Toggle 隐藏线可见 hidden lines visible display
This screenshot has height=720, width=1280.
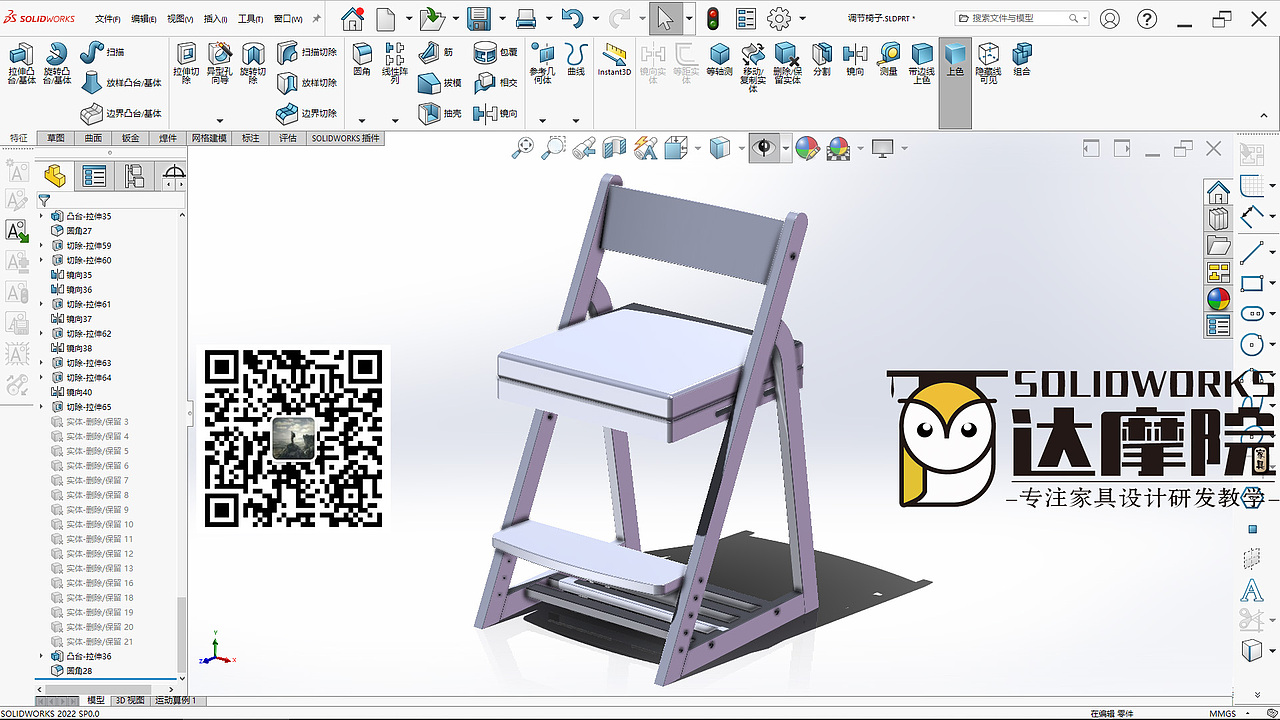pos(988,62)
